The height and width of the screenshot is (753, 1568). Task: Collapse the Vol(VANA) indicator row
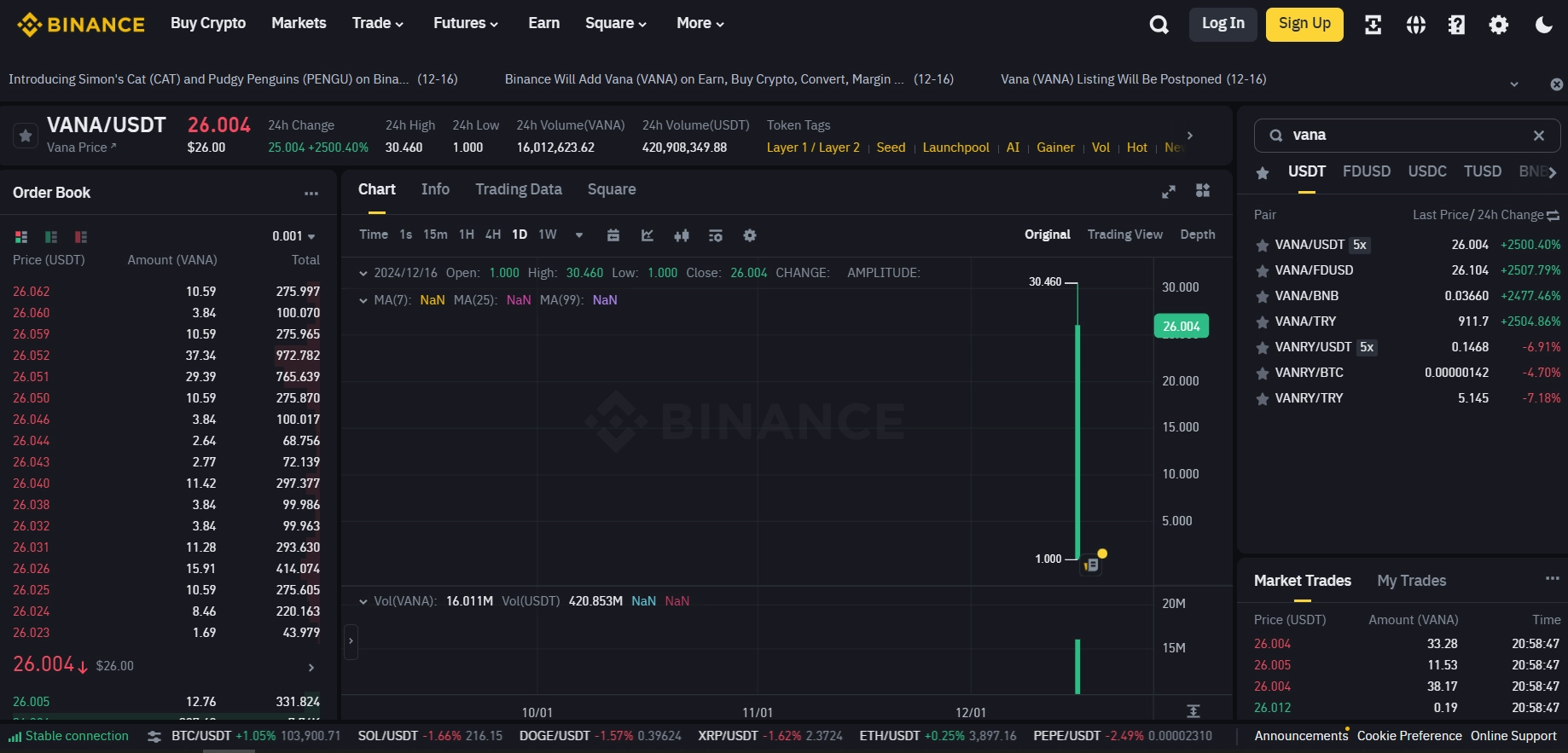363,602
